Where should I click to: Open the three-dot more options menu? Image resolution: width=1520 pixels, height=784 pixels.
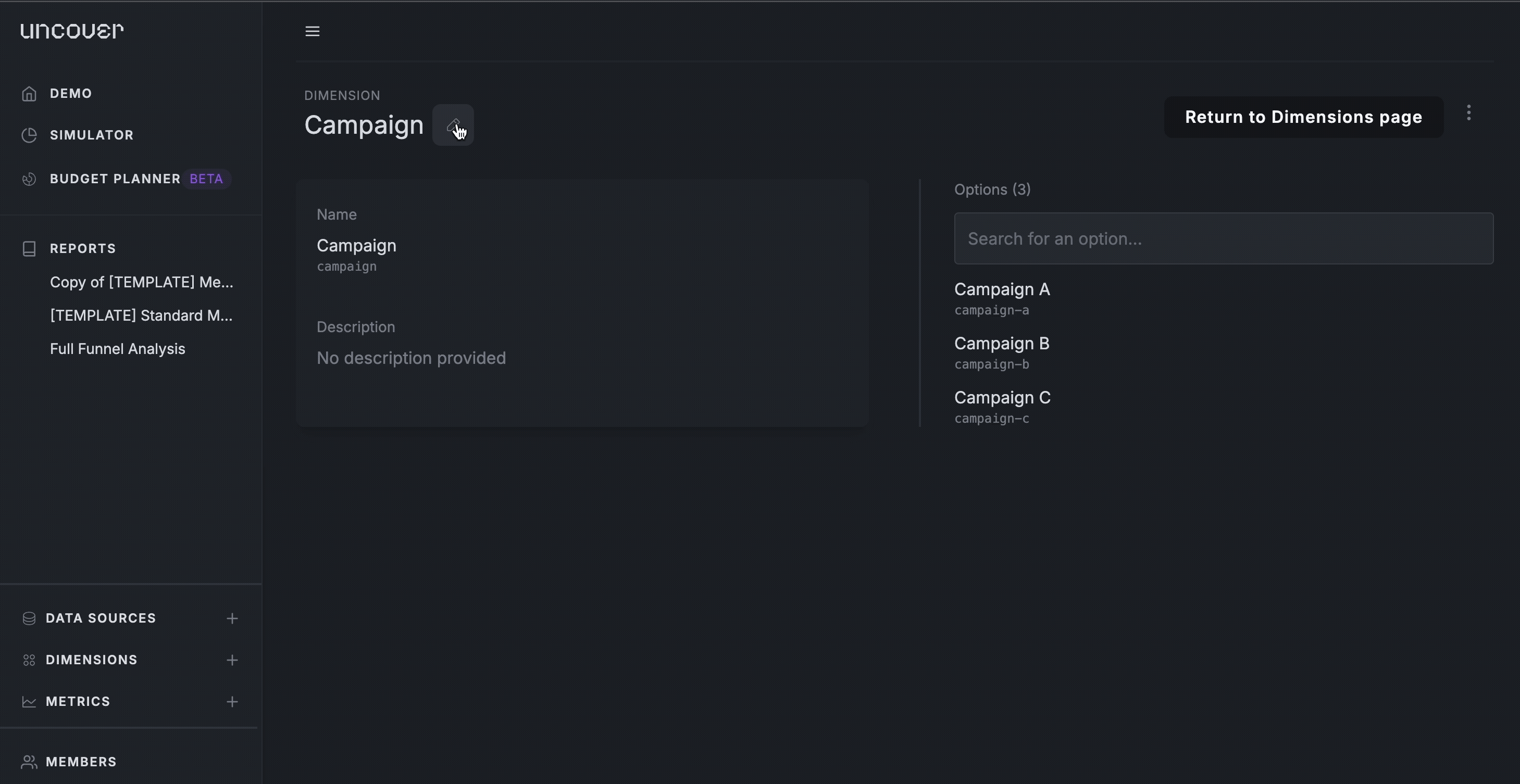pos(1468,112)
